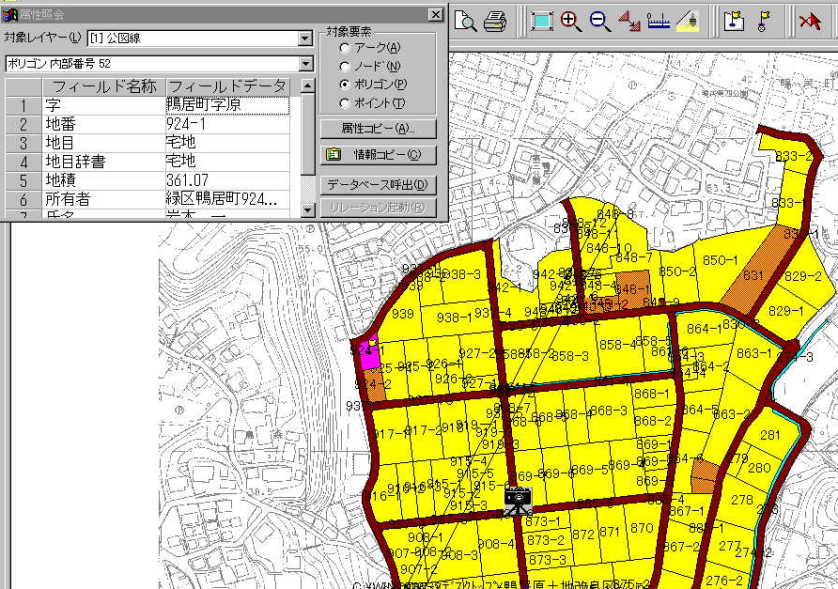Select the ポイント(T) radio button
The width and height of the screenshot is (838, 589).
[346, 103]
